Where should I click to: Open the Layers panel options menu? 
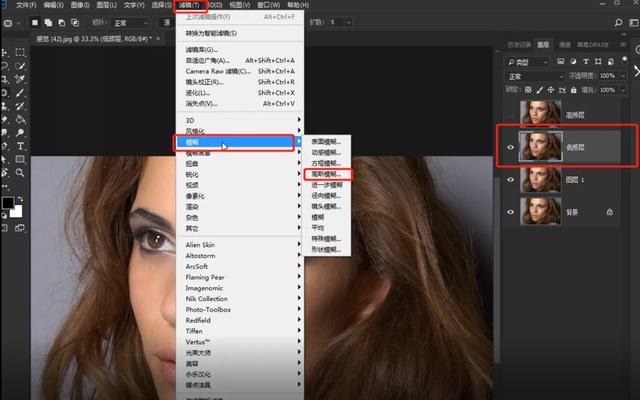[x=623, y=44]
